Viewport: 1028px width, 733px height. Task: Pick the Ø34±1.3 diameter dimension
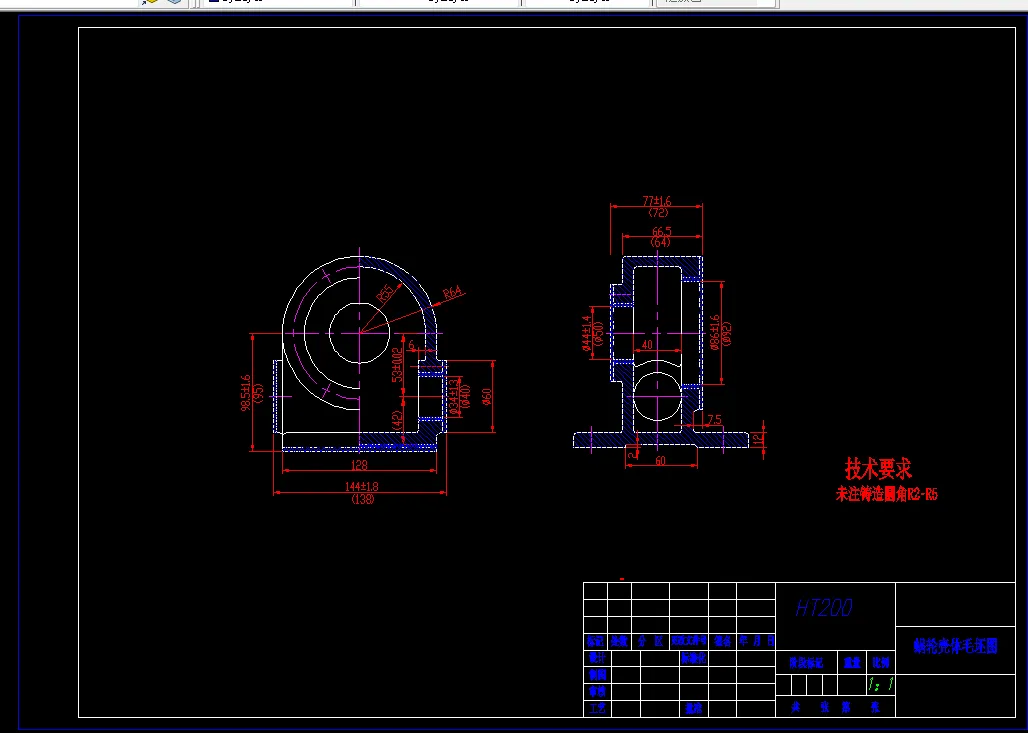(453, 397)
